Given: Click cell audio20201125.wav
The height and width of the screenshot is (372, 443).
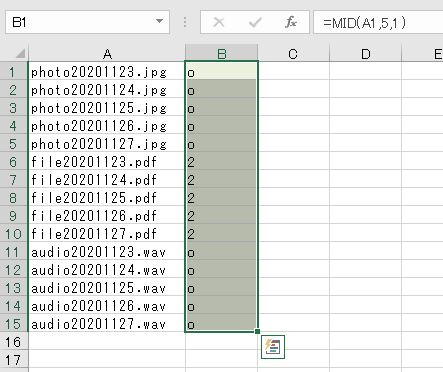Looking at the screenshot, I should (107, 288).
